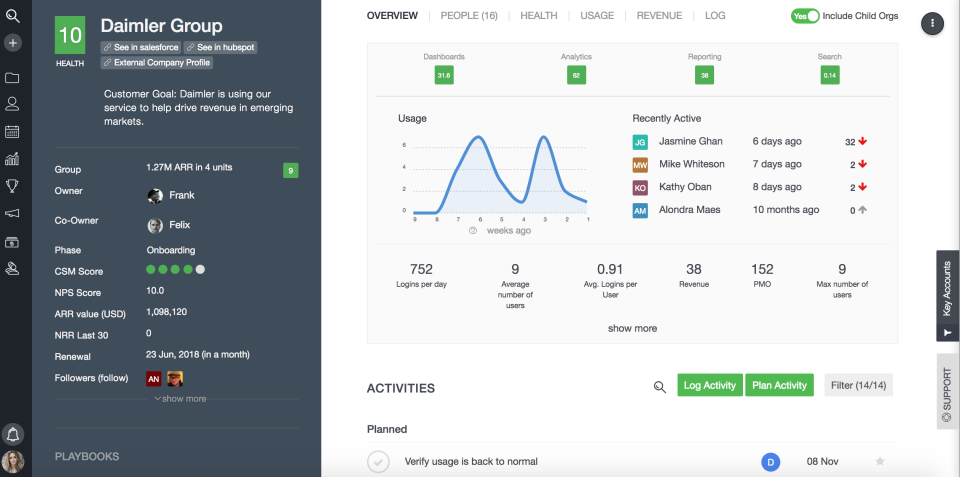Expand show more in account details
960x477 pixels.
(180, 399)
